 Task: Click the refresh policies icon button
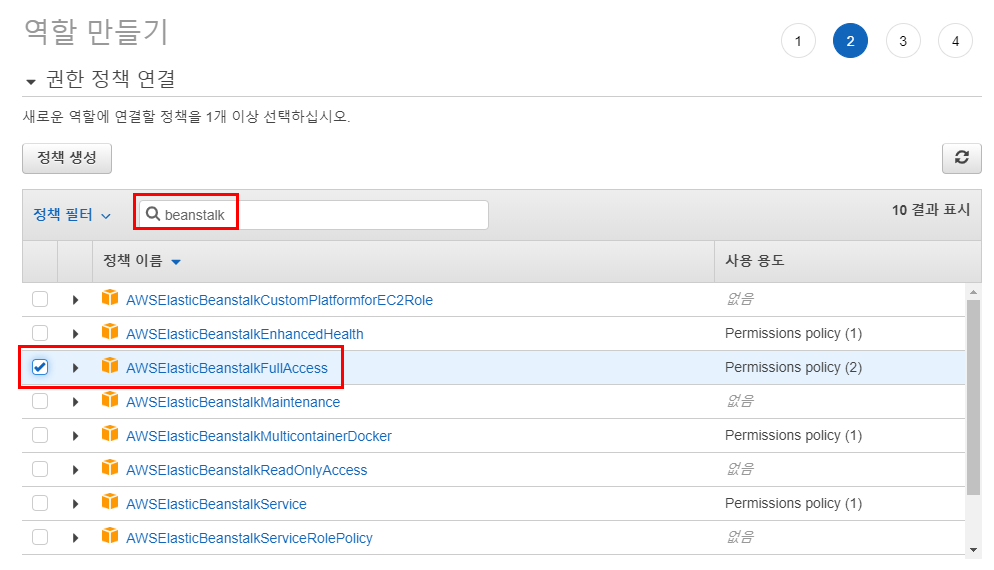tap(961, 158)
